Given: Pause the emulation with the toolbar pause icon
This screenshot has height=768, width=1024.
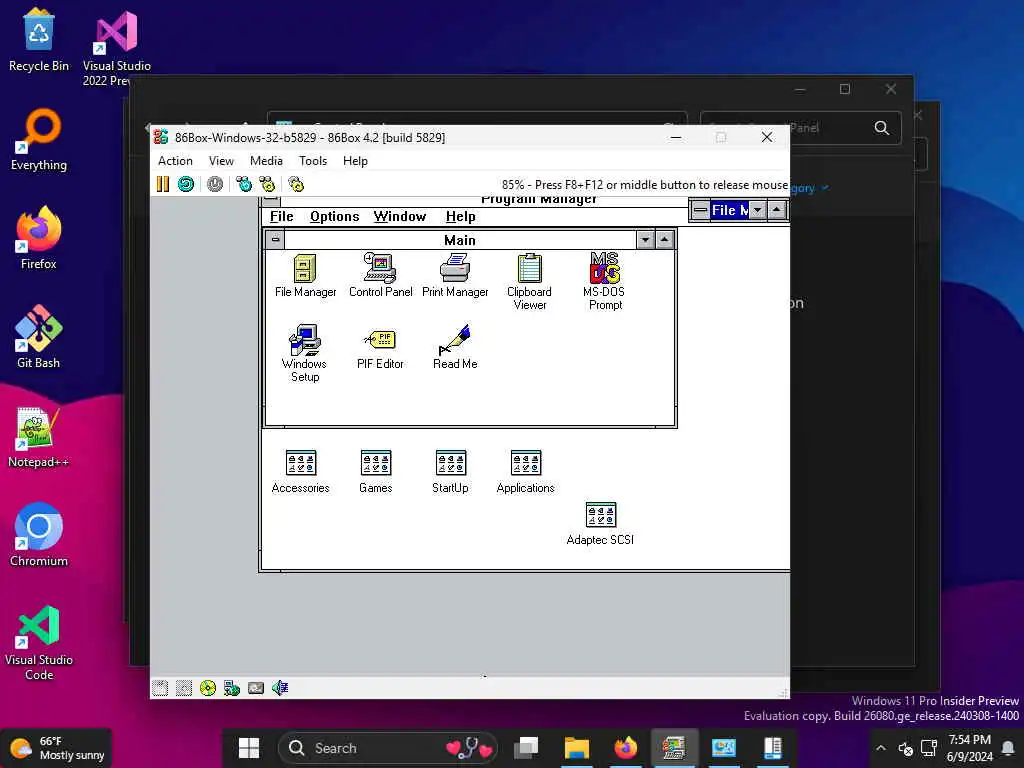Looking at the screenshot, I should point(163,184).
